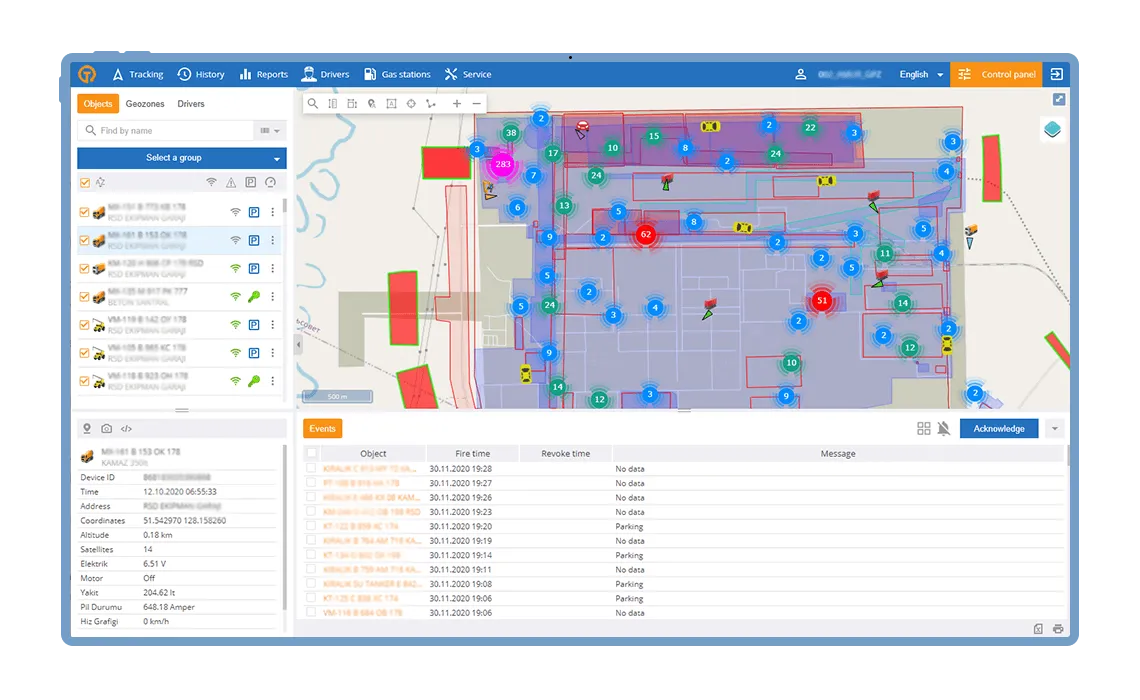Uncheck the first event row checkbox
The image size is (1140, 700).
tap(311, 468)
